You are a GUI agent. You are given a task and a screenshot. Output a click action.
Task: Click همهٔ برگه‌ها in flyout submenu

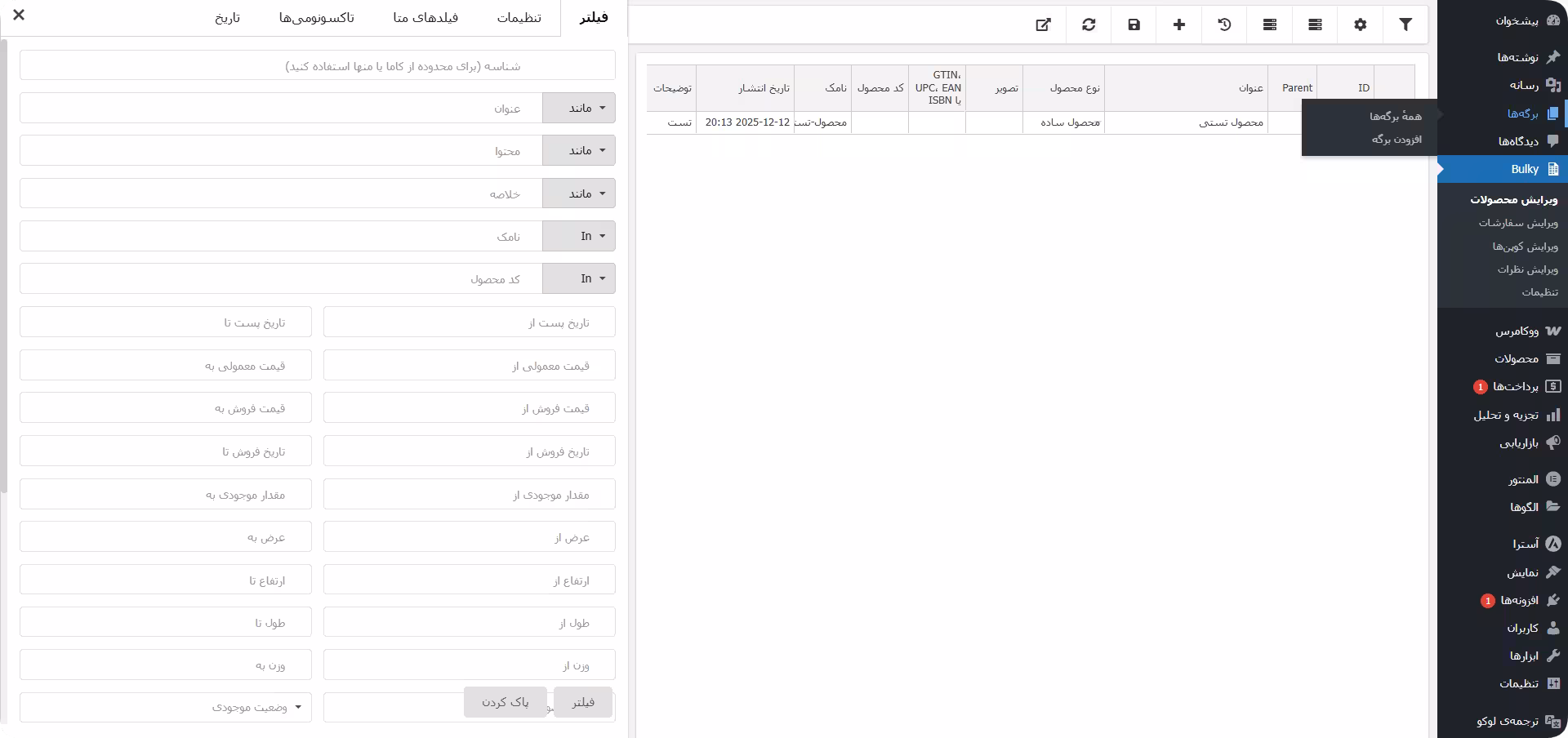[x=1396, y=116]
